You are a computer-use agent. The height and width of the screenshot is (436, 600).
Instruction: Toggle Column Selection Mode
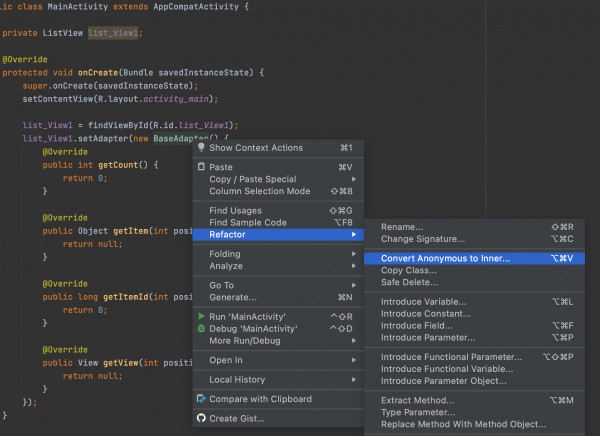tap(278, 191)
